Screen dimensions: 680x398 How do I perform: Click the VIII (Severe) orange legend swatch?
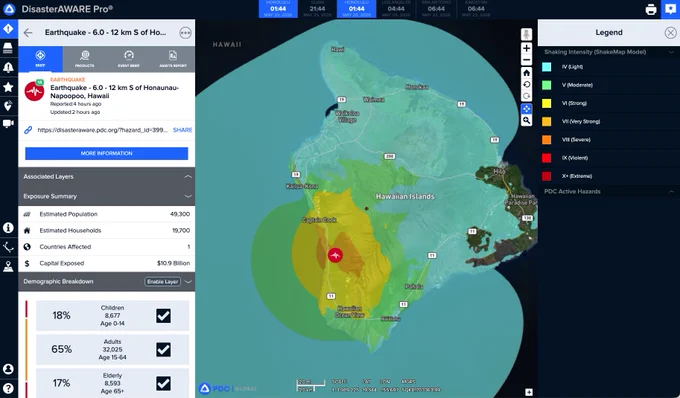[x=546, y=140]
